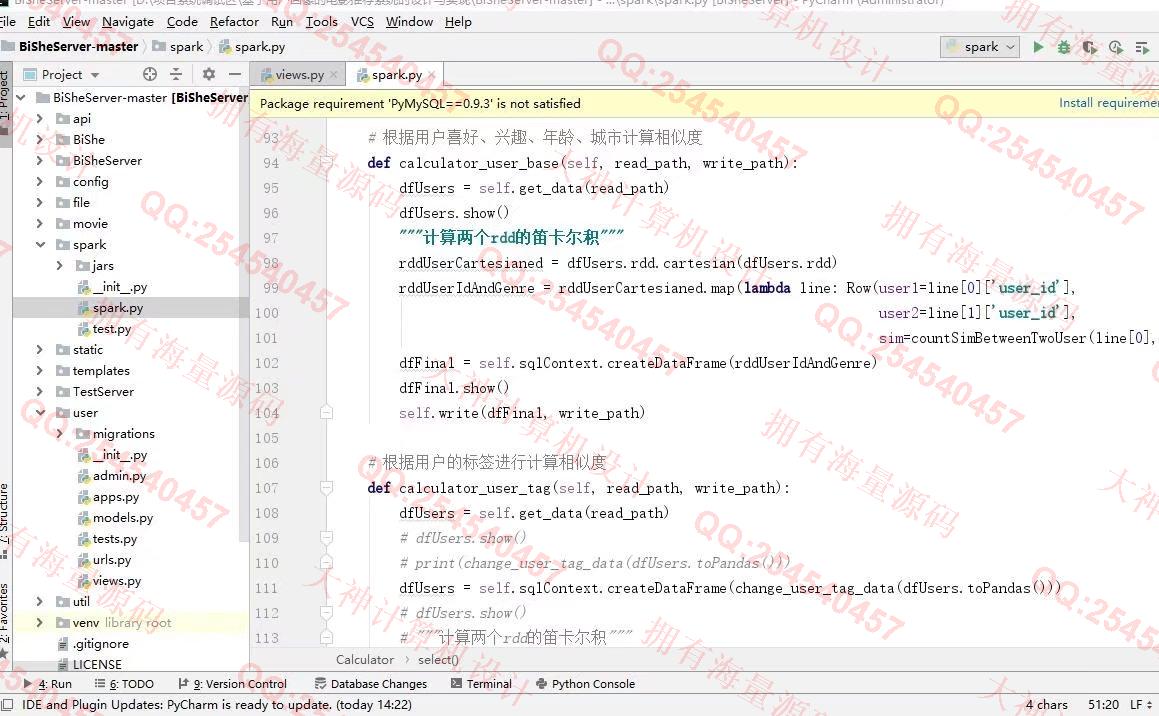The height and width of the screenshot is (716, 1159).
Task: Select .gitignore file in tree
Action: click(x=101, y=644)
